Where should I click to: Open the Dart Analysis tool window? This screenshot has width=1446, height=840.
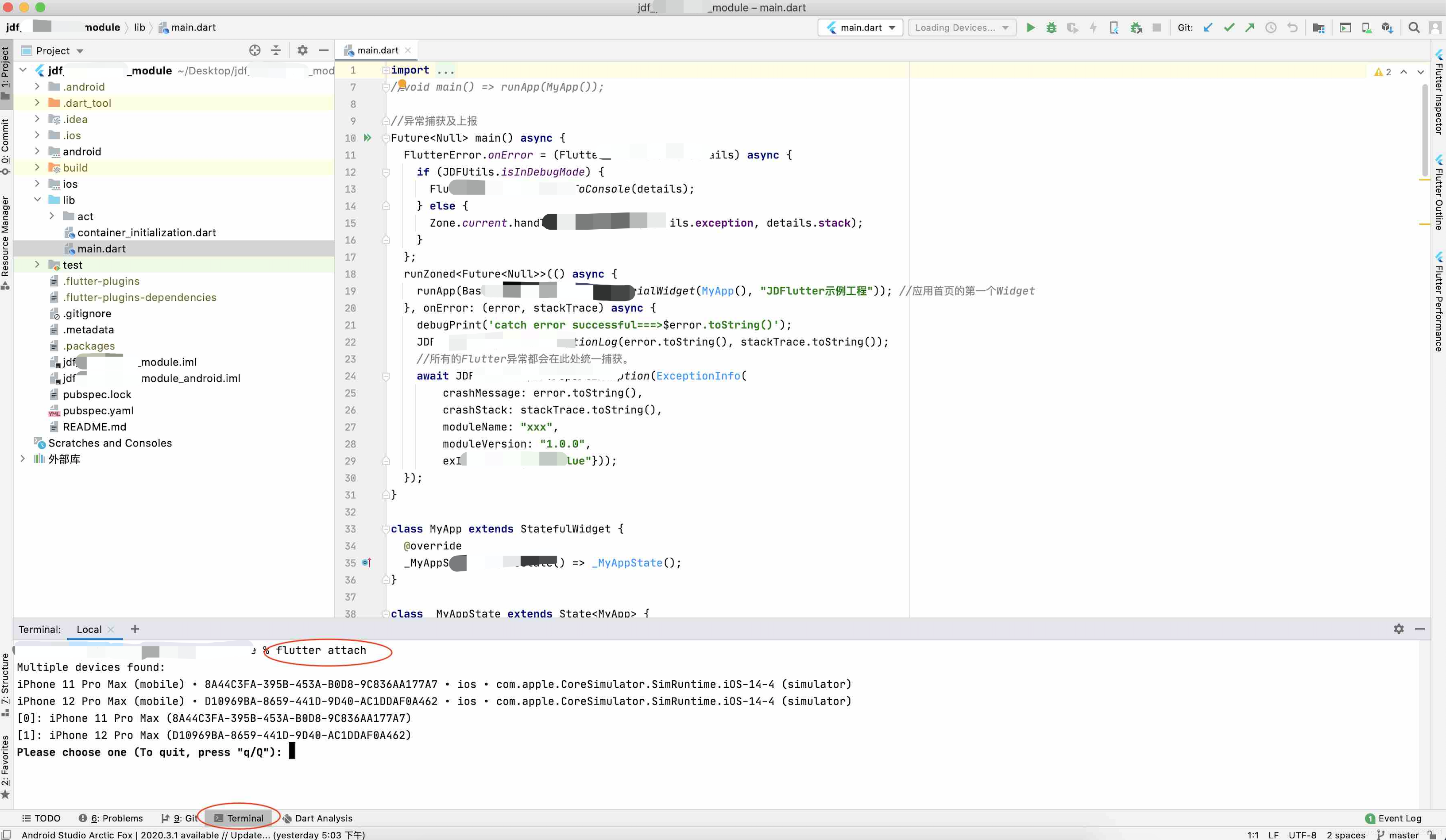click(x=317, y=818)
